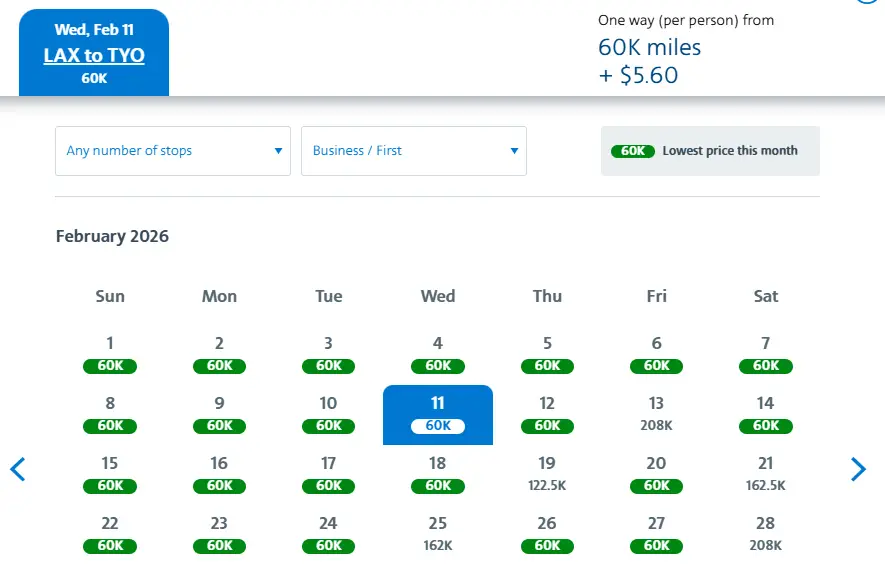
Task: Go to the previous month with left arrow
Action: (17, 469)
